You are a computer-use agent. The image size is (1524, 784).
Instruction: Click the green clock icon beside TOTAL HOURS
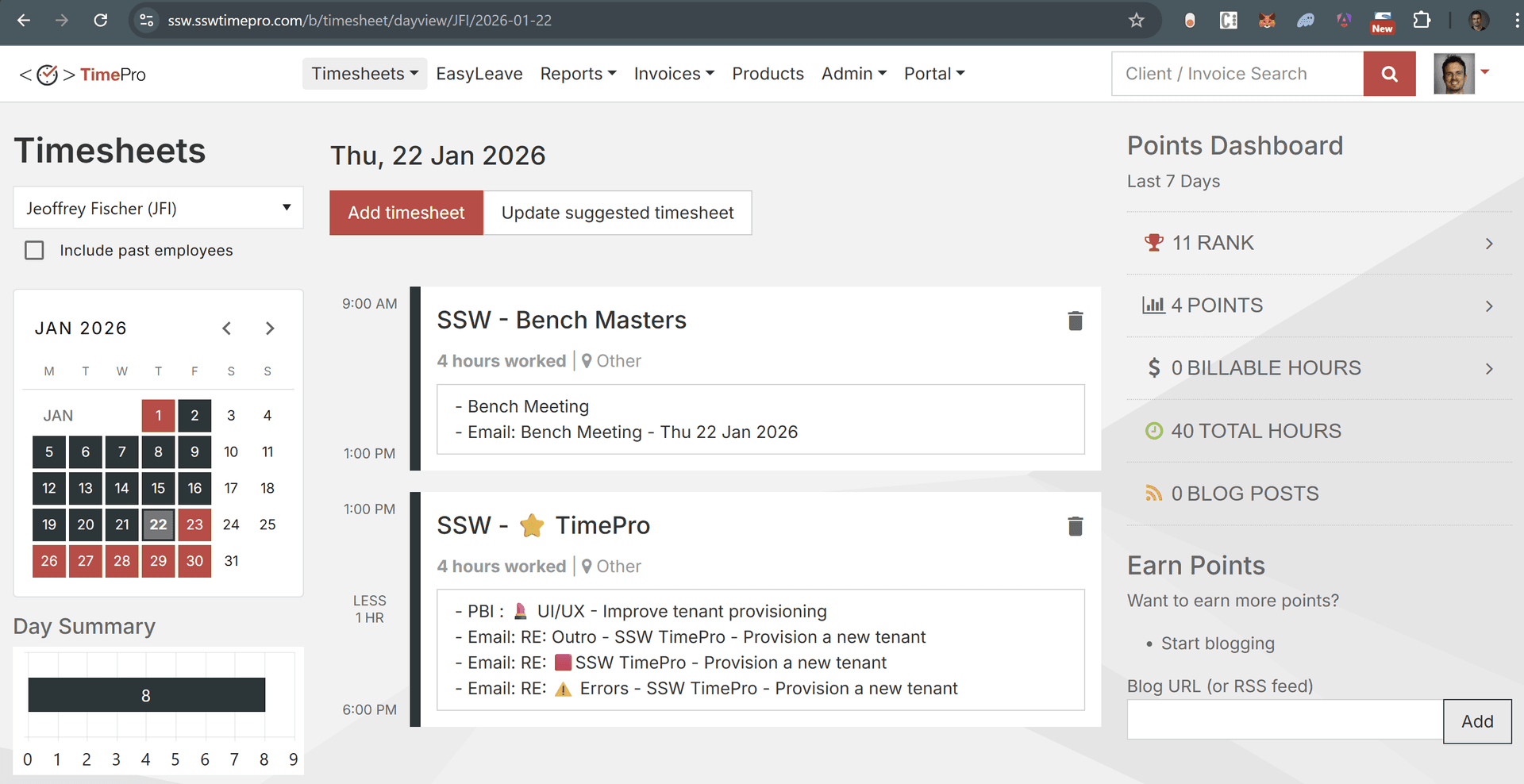[1154, 431]
